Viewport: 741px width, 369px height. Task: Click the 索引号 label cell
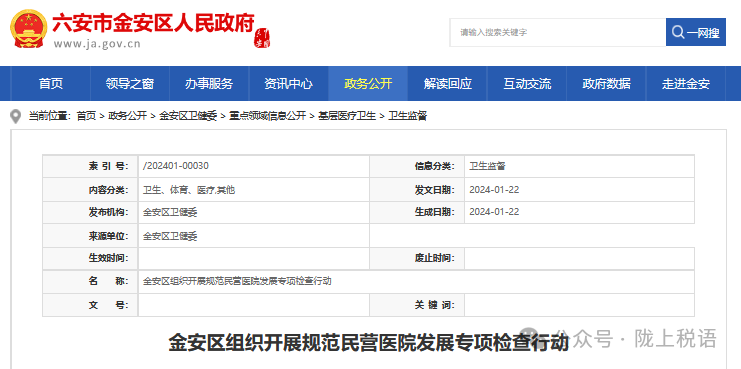pyautogui.click(x=90, y=166)
